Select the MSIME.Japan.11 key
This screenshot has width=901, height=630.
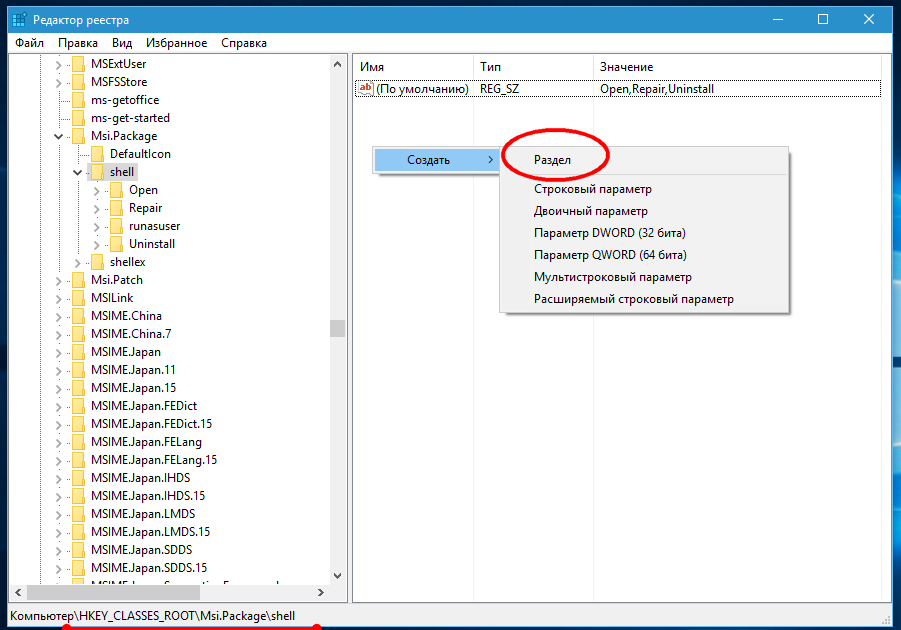point(133,370)
